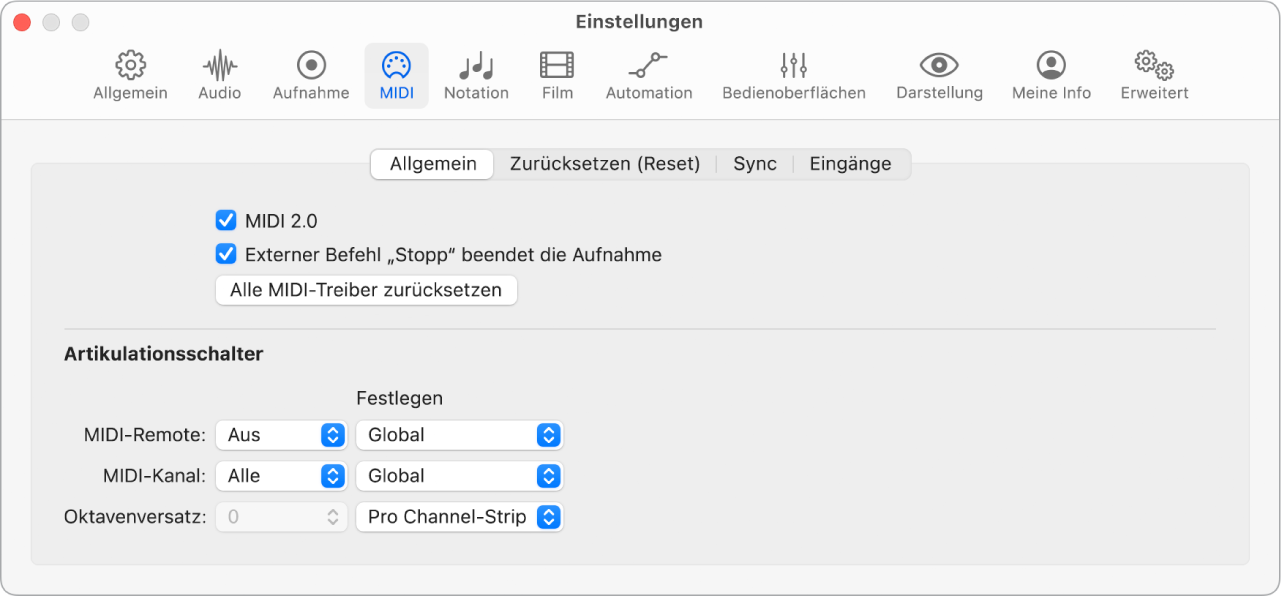
Task: Open the Pro Channel-Strip dropdown
Action: [460, 517]
